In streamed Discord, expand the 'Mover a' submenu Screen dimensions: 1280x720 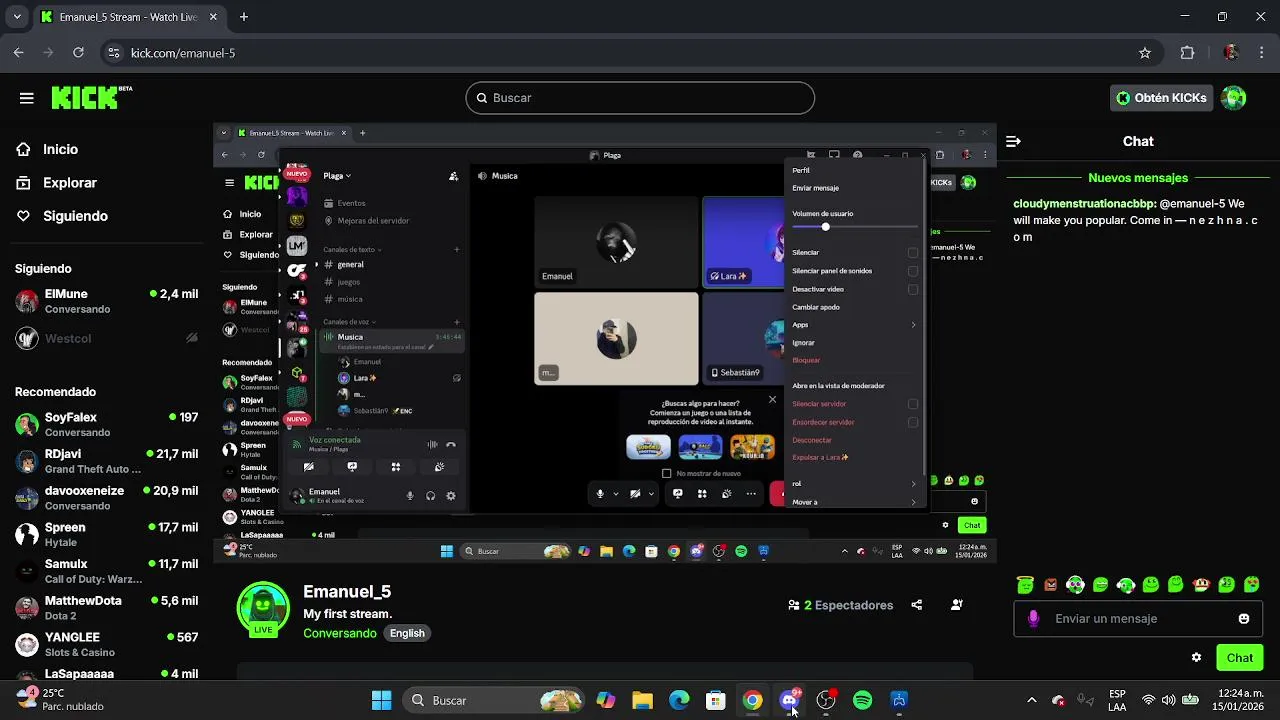(855, 502)
